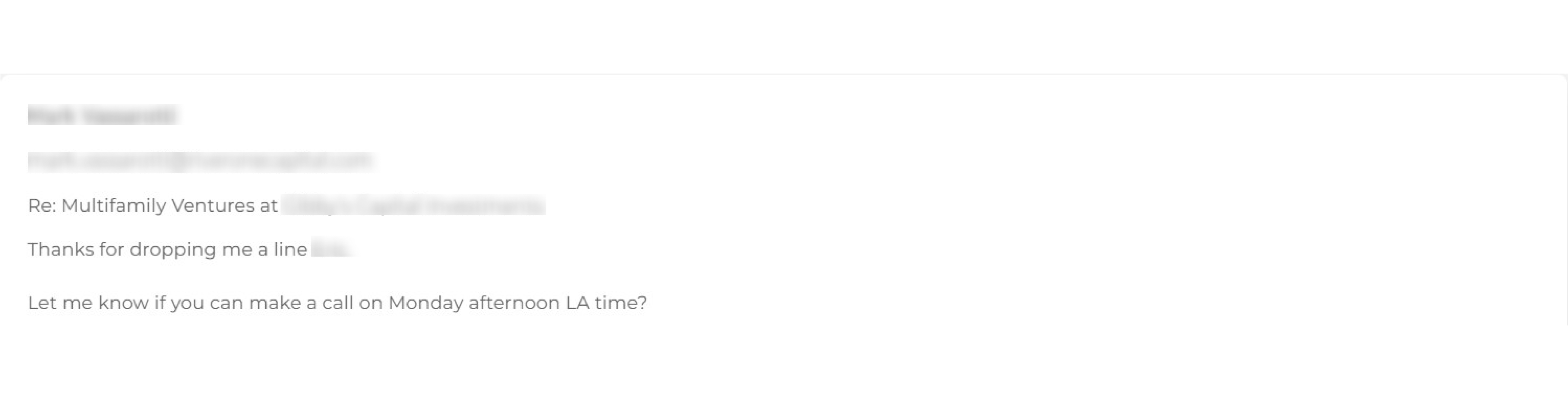Click the blurred recipient name after 'line'
The height and width of the screenshot is (398, 1568).
(331, 250)
